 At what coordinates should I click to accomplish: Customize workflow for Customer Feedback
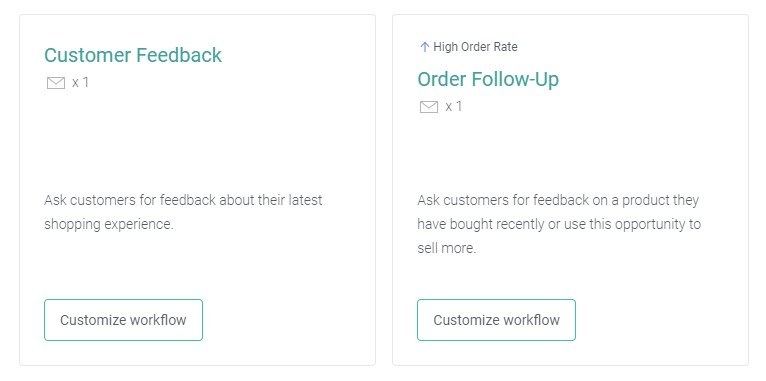123,320
